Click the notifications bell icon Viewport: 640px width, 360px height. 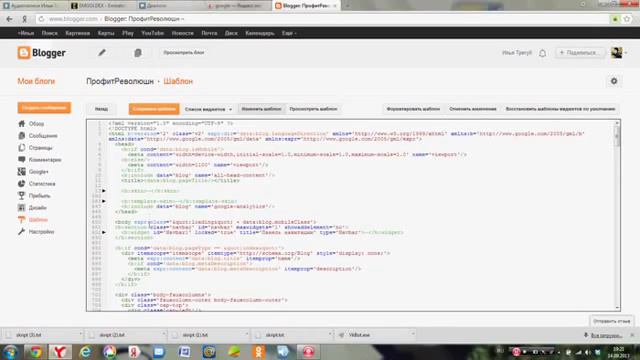542,53
